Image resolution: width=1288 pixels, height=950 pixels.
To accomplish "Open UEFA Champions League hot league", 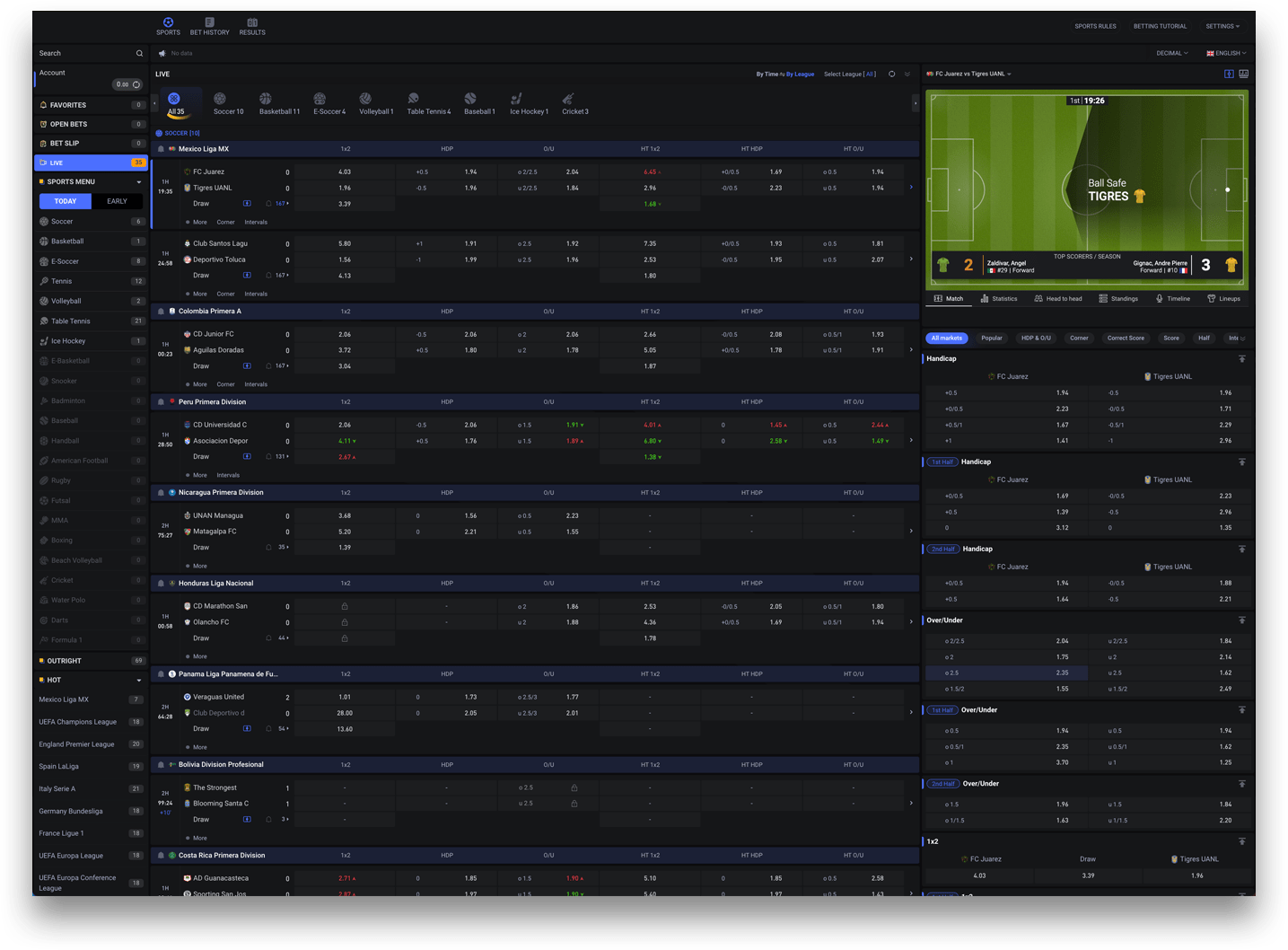I will point(91,722).
